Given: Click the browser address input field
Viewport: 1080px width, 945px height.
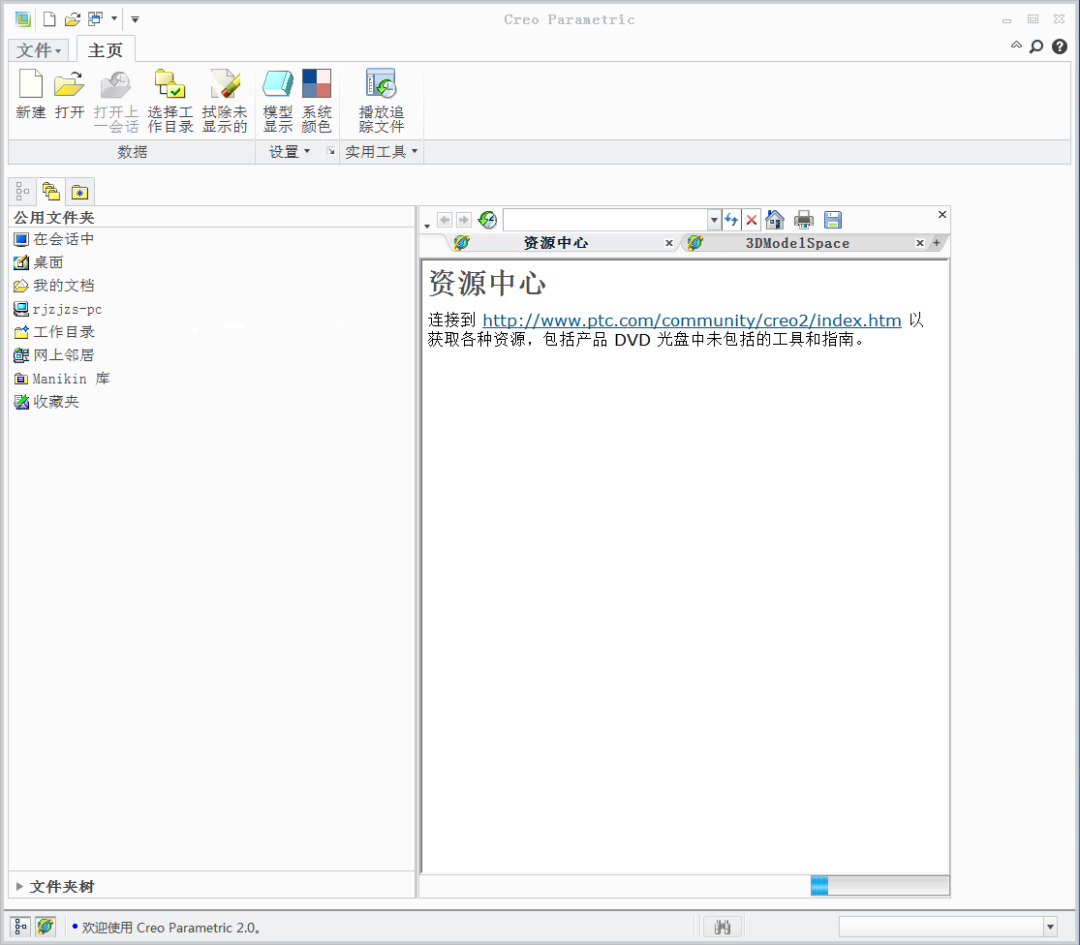Looking at the screenshot, I should coord(605,220).
